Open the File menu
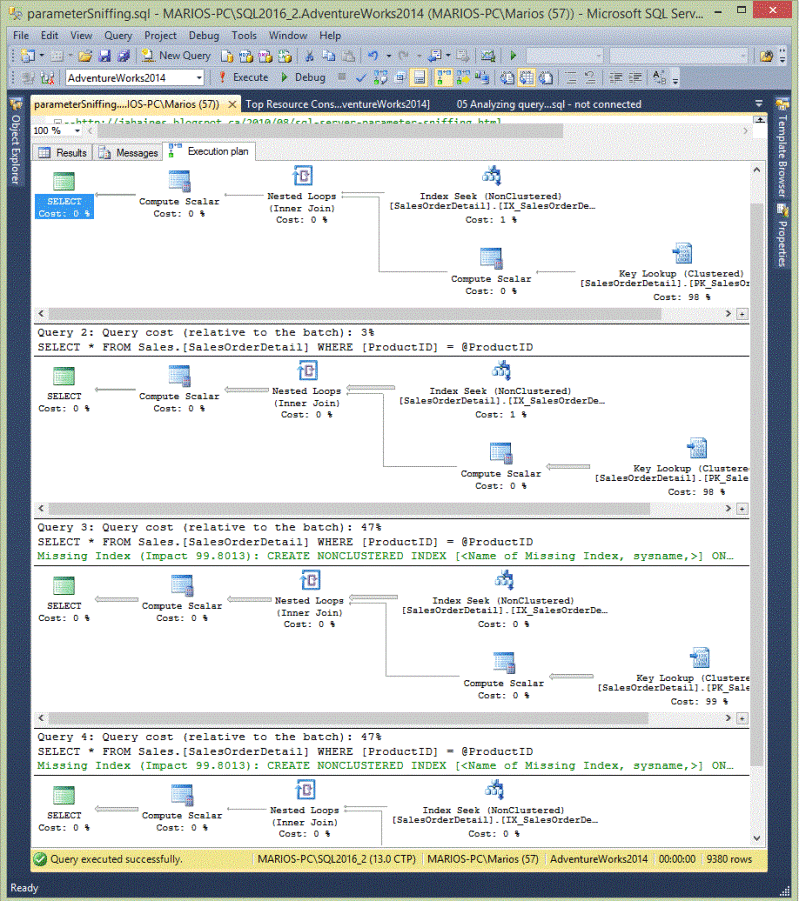This screenshot has width=799, height=901. [21, 36]
